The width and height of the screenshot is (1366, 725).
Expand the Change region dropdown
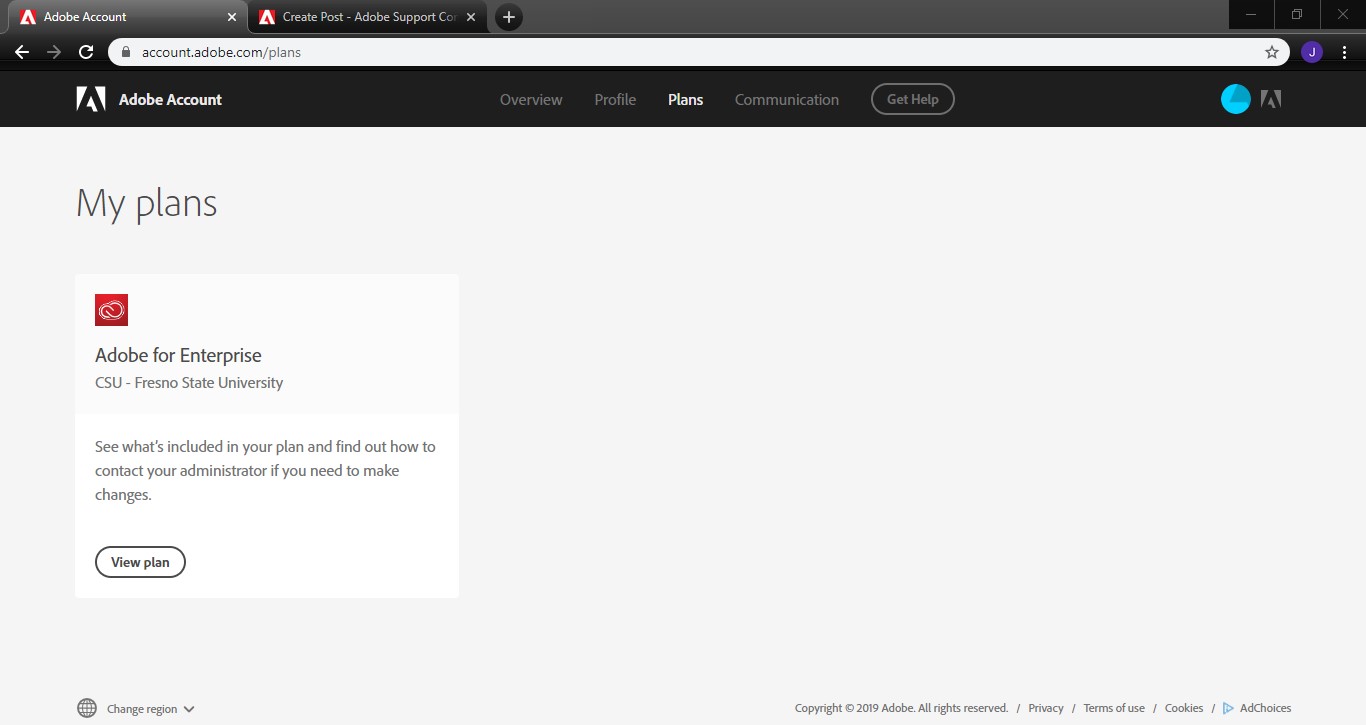pos(151,709)
